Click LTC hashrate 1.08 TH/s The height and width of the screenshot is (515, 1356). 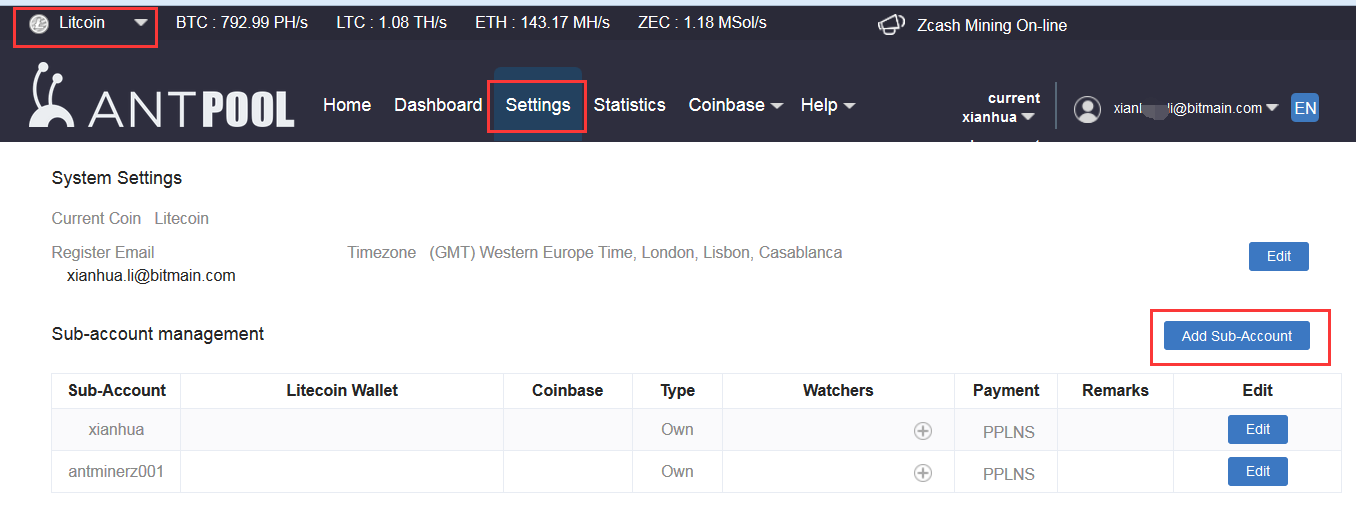tap(392, 22)
